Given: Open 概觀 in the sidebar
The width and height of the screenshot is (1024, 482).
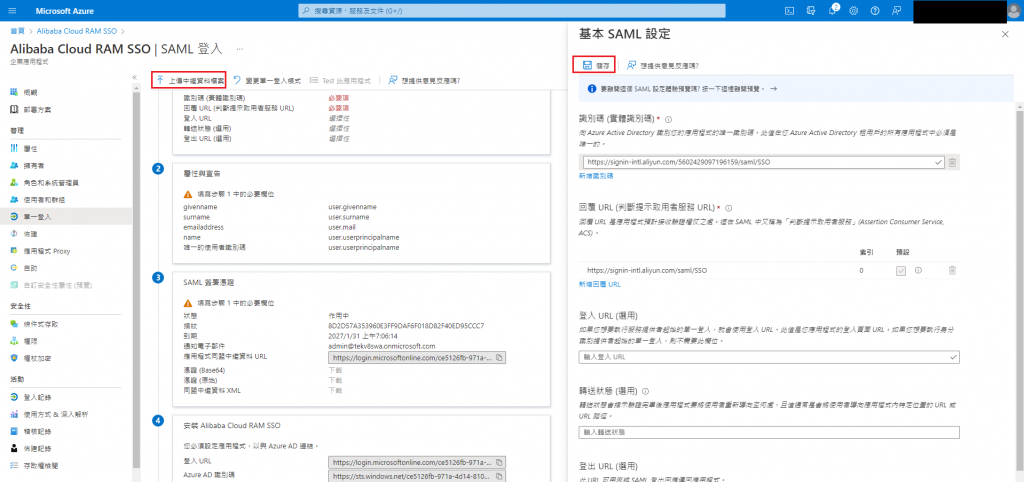Looking at the screenshot, I should [31, 92].
